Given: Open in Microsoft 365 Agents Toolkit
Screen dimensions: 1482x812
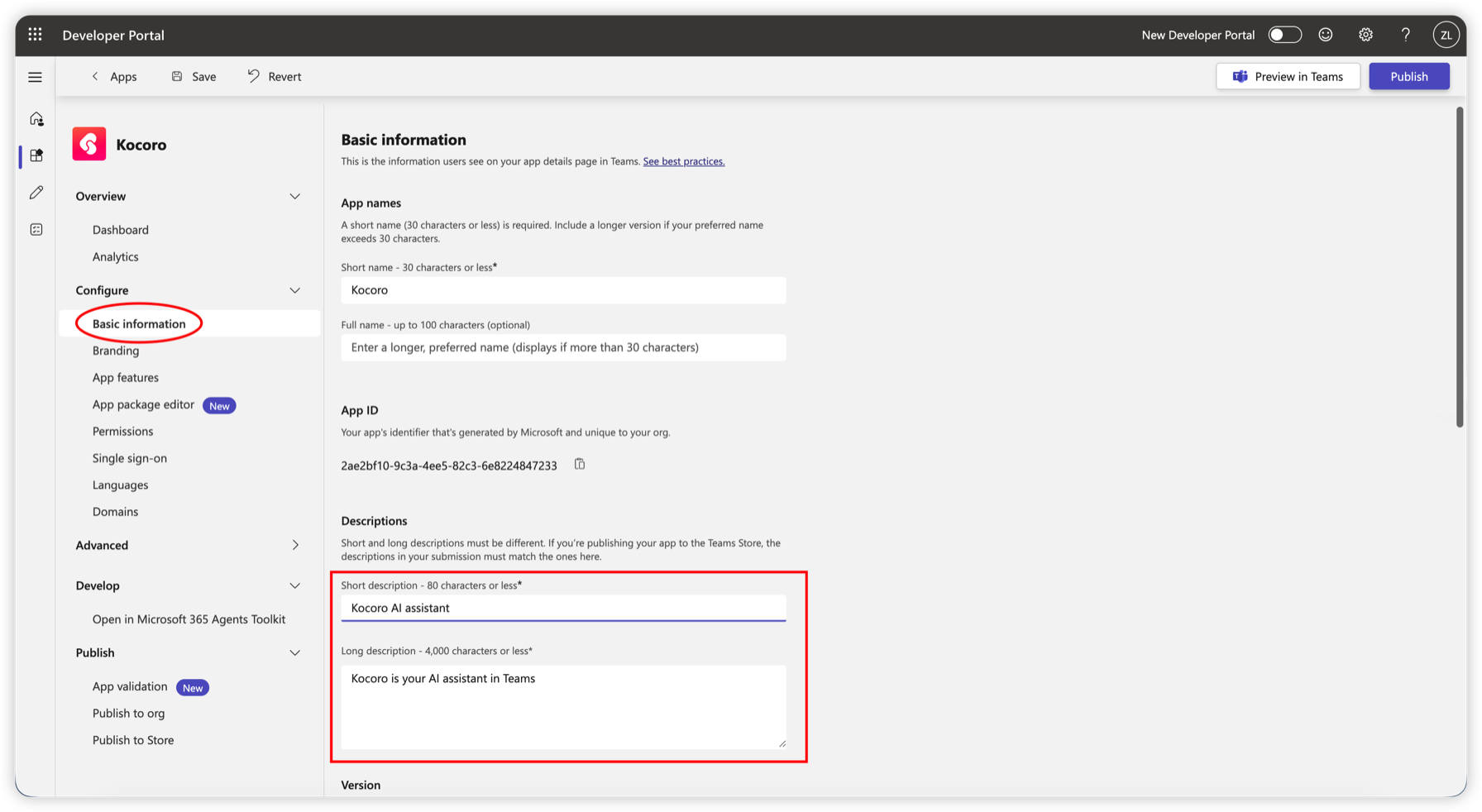Looking at the screenshot, I should [x=189, y=619].
